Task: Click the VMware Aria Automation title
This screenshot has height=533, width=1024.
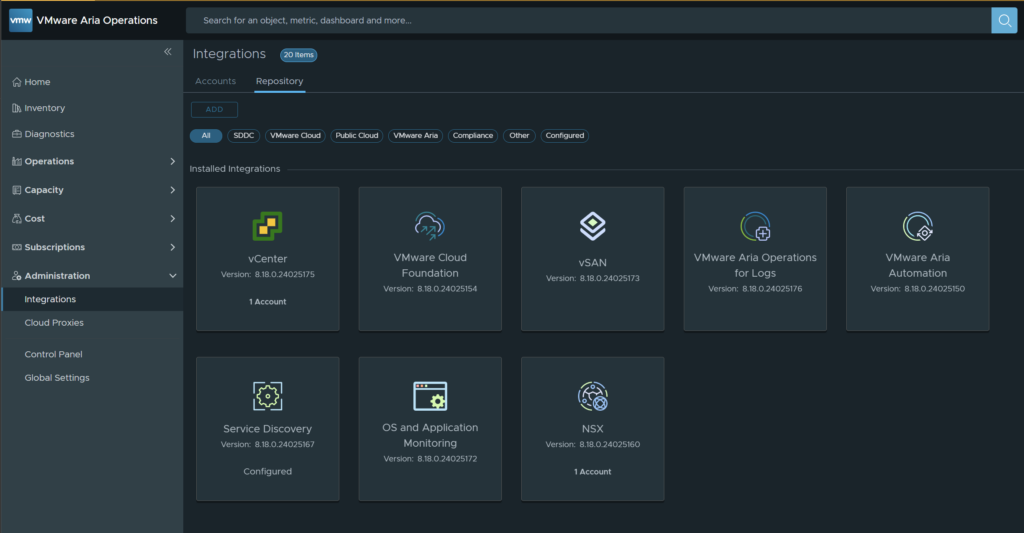Action: pos(918,265)
